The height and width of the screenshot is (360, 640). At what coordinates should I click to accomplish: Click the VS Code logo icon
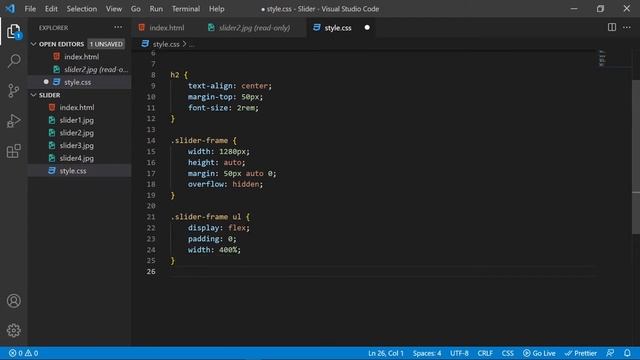tap(10, 9)
